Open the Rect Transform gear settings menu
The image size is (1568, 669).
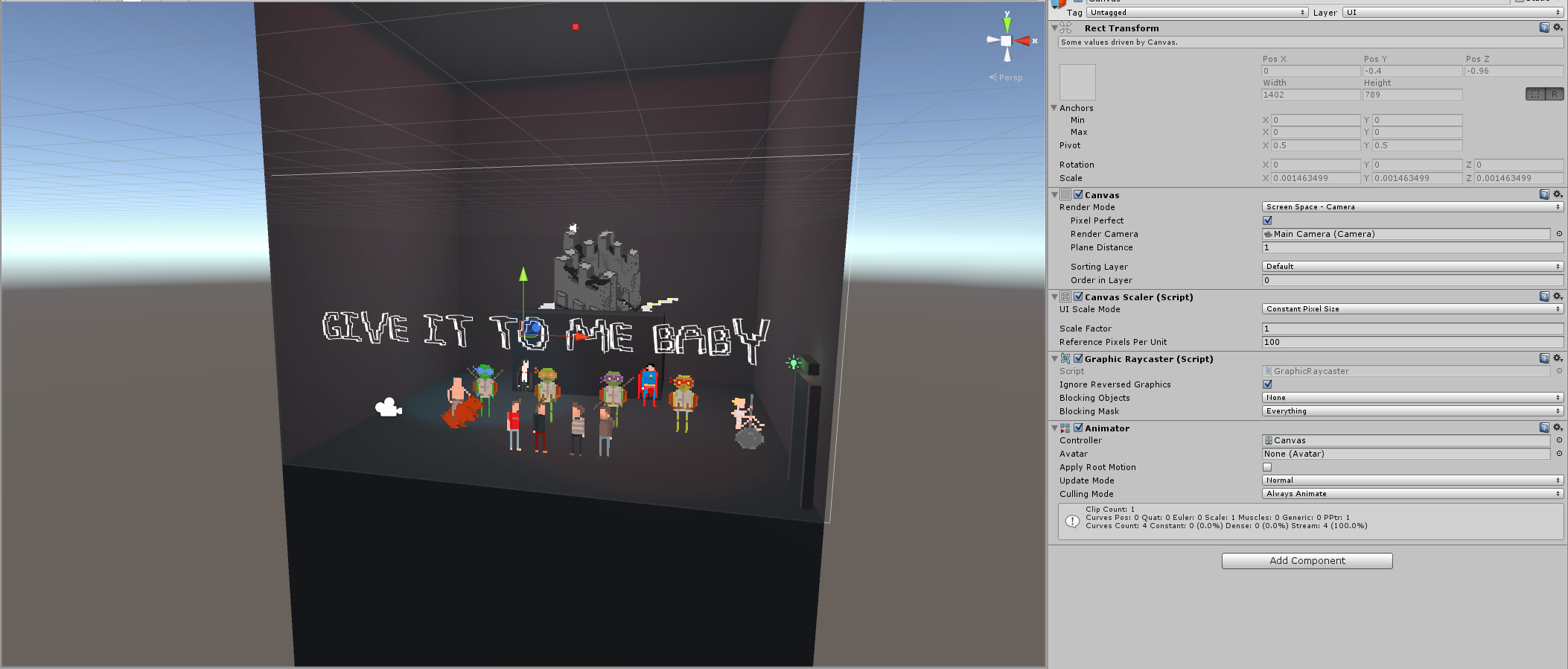(1558, 28)
